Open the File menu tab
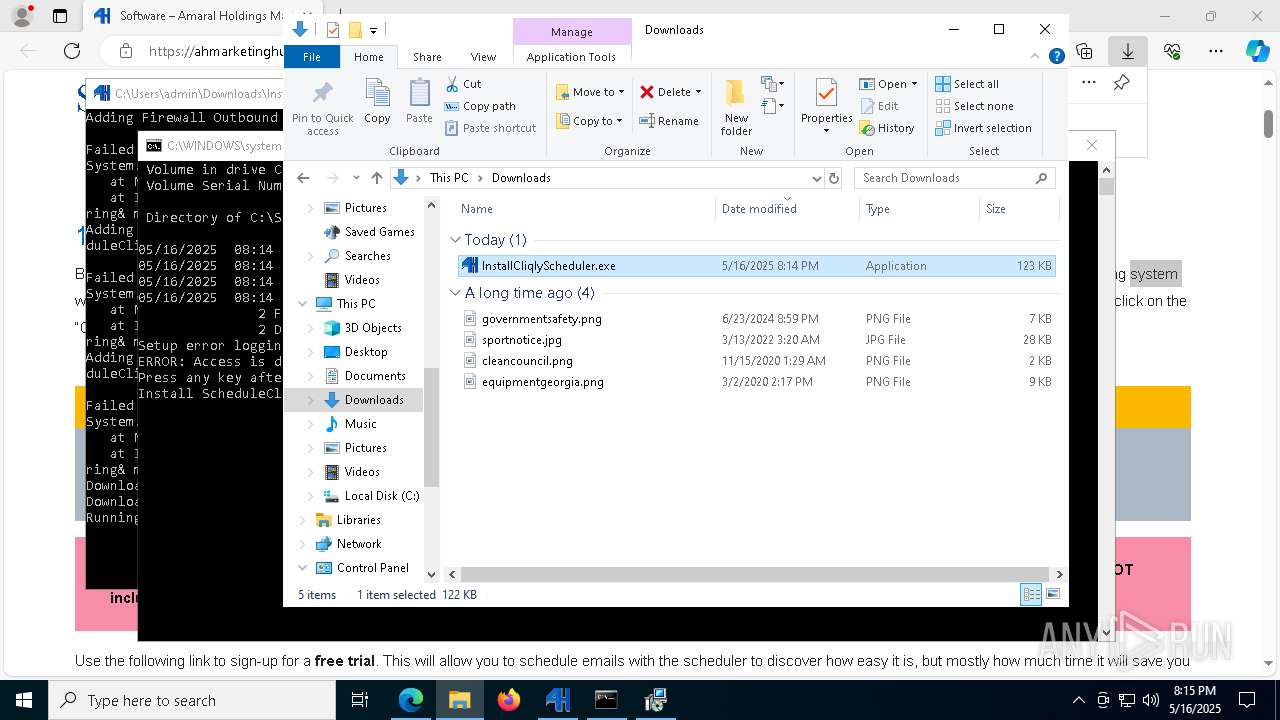 tap(312, 57)
